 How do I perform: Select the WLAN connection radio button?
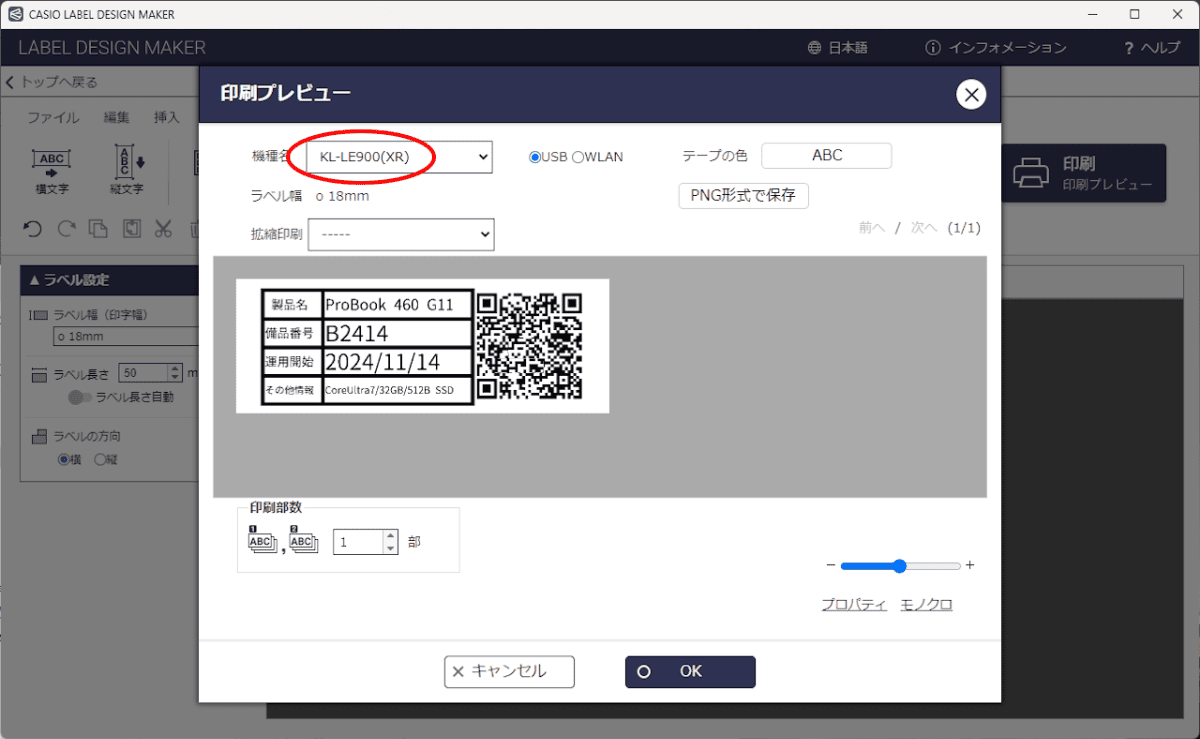[577, 157]
